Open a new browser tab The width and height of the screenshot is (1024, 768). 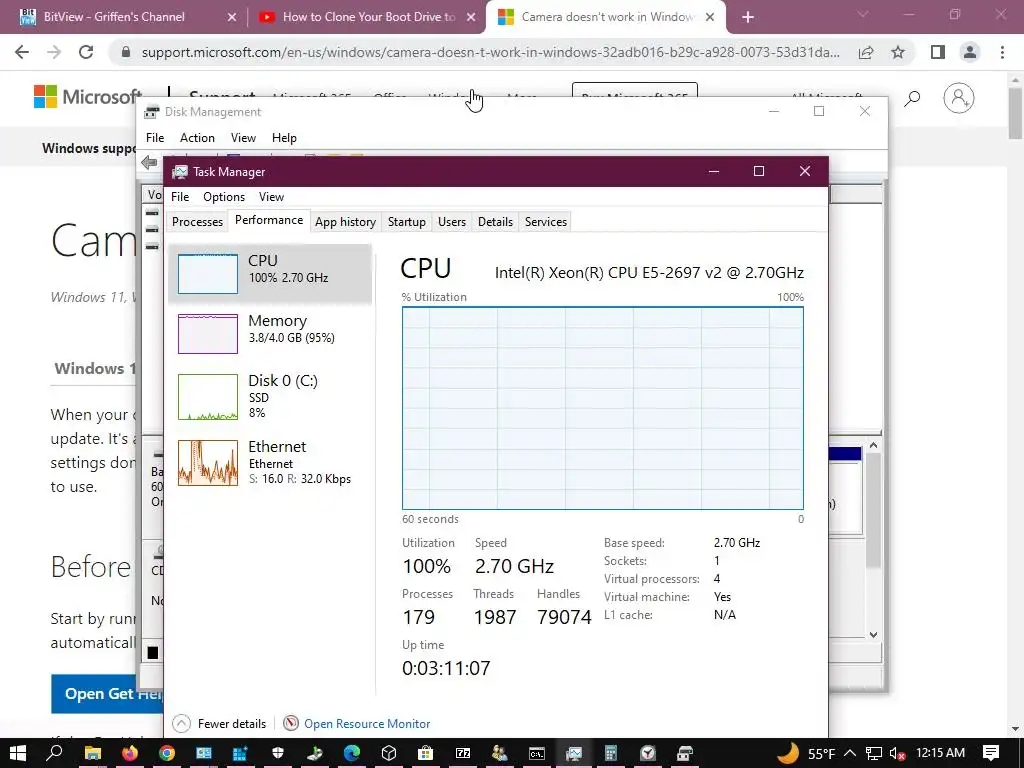[x=748, y=17]
